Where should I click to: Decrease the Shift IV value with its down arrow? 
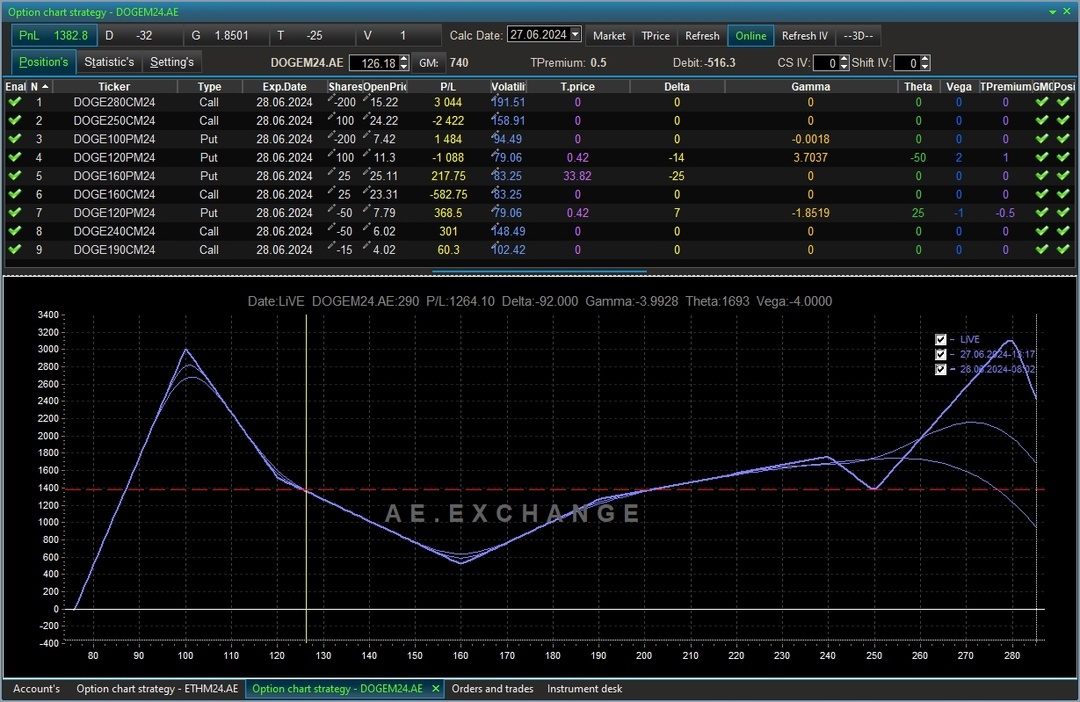[x=925, y=67]
